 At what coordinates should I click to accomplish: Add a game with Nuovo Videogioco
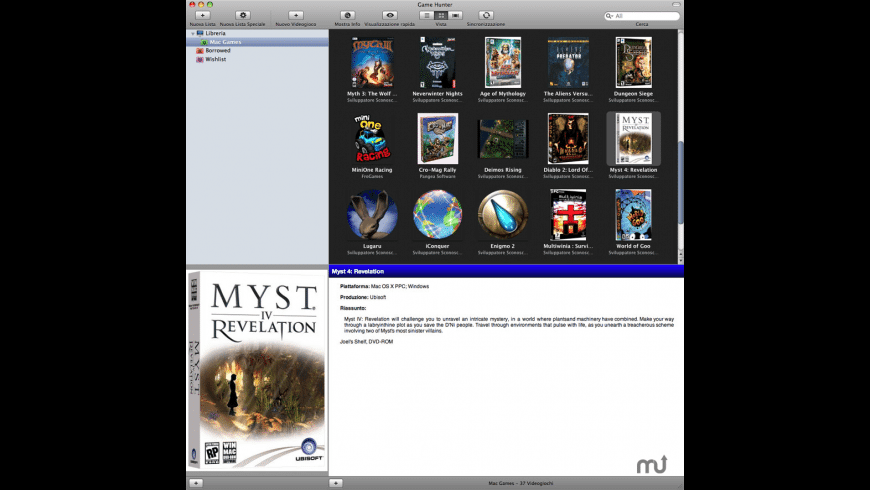coord(296,16)
